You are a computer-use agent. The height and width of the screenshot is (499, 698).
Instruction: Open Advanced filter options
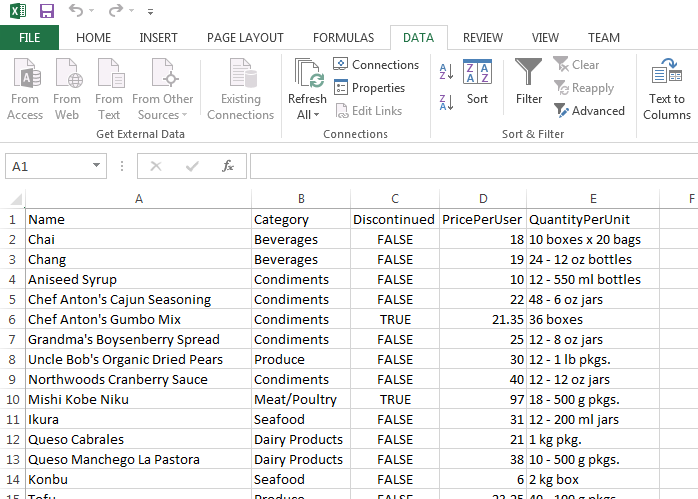(589, 111)
